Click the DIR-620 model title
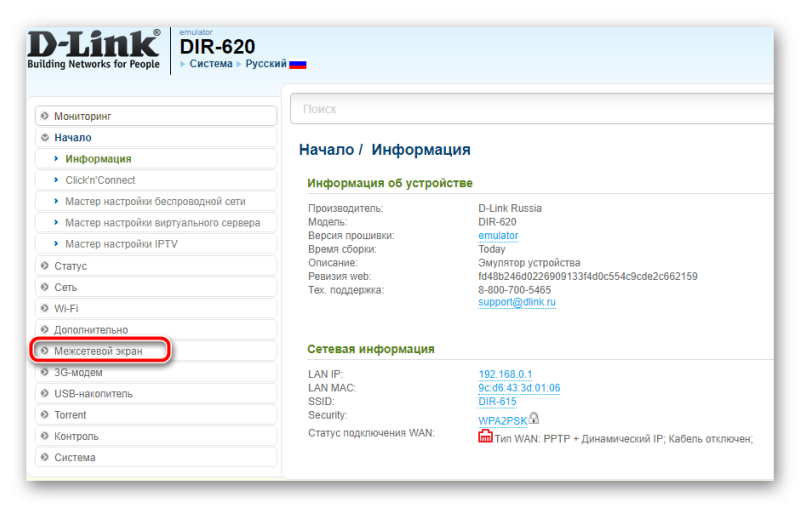Image resolution: width=800 pixels, height=508 pixels. pyautogui.click(x=217, y=47)
